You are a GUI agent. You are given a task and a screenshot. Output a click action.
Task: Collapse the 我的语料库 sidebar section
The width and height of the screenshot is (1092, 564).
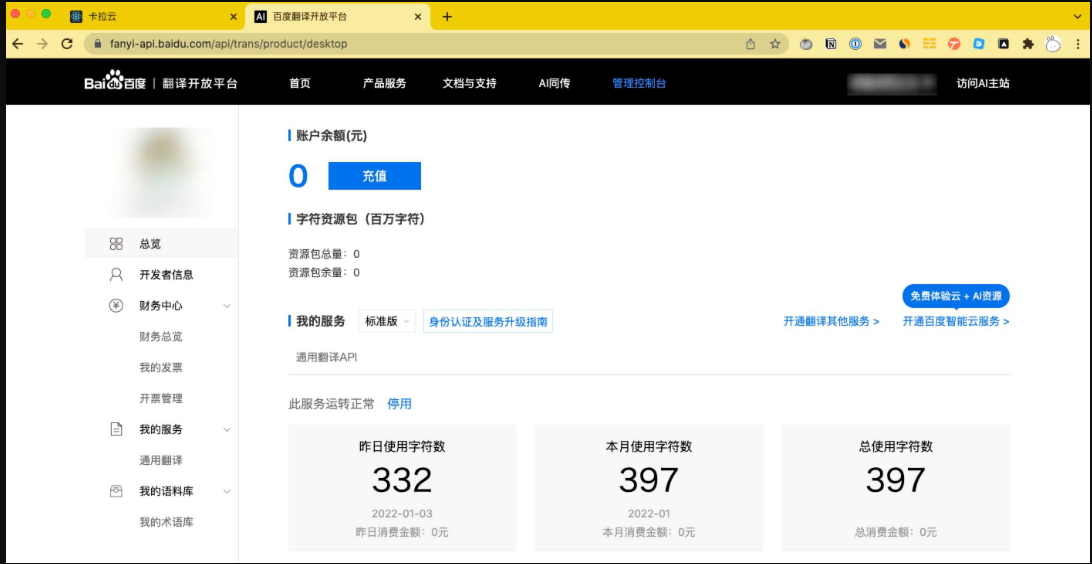tap(227, 492)
